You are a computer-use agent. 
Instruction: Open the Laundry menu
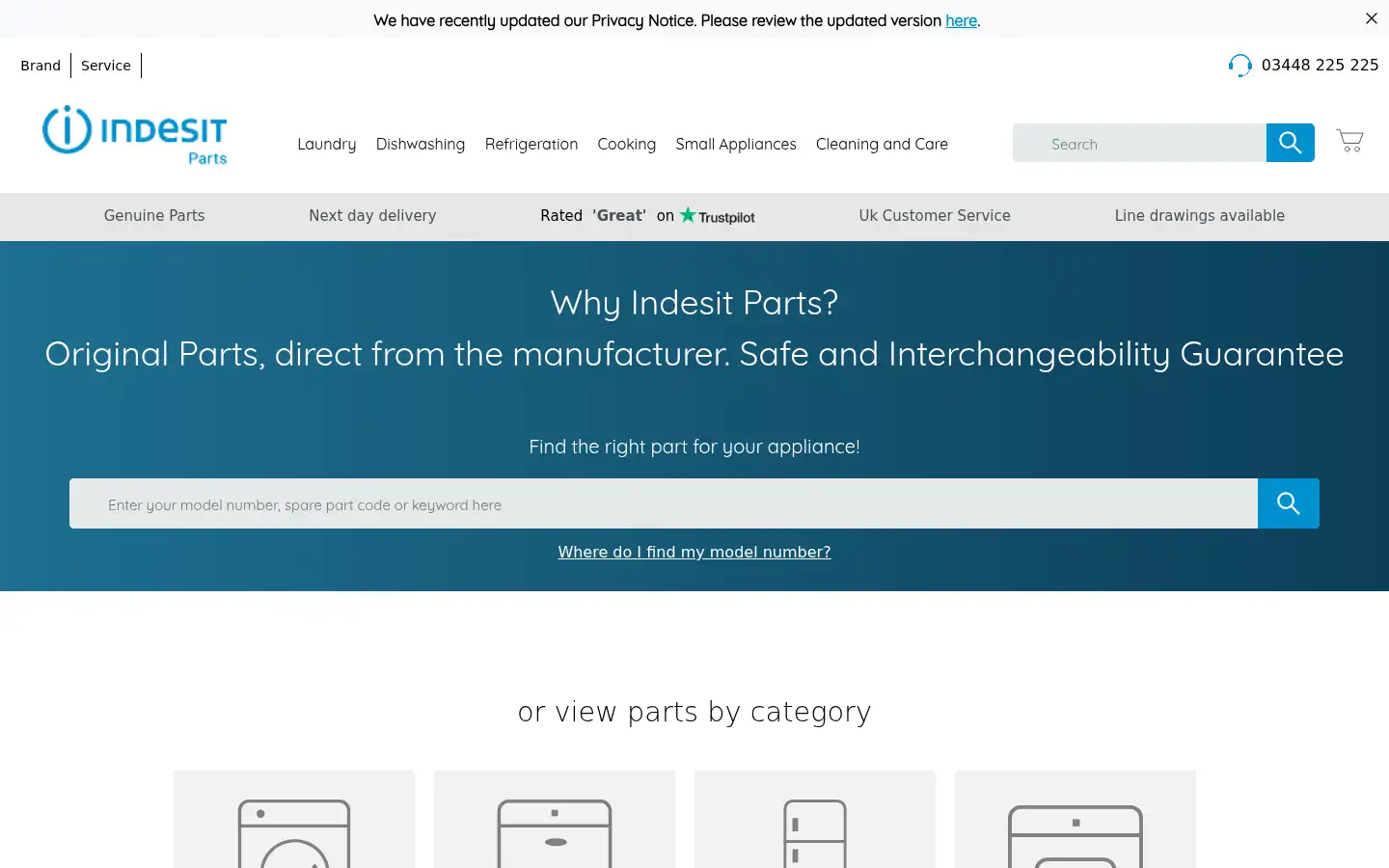pyautogui.click(x=327, y=144)
